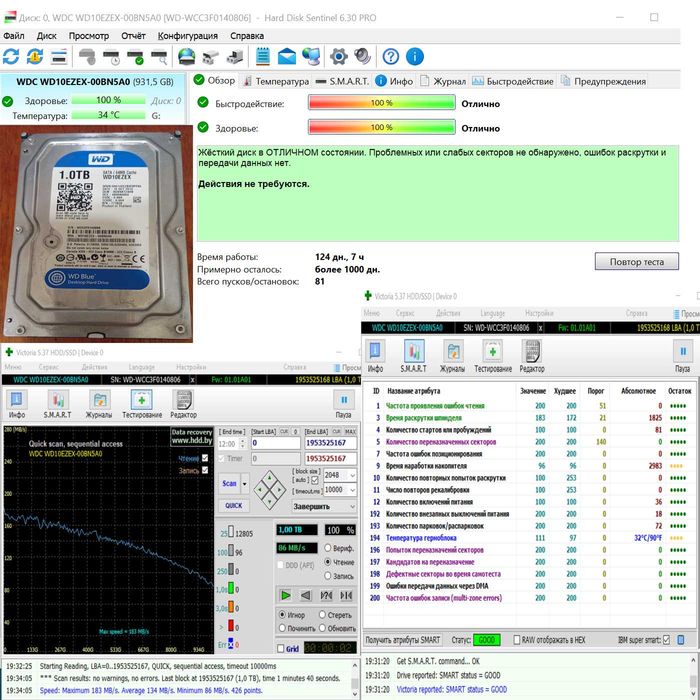
Task: Click the speaker sound icon in toolbar
Action: [x=362, y=57]
